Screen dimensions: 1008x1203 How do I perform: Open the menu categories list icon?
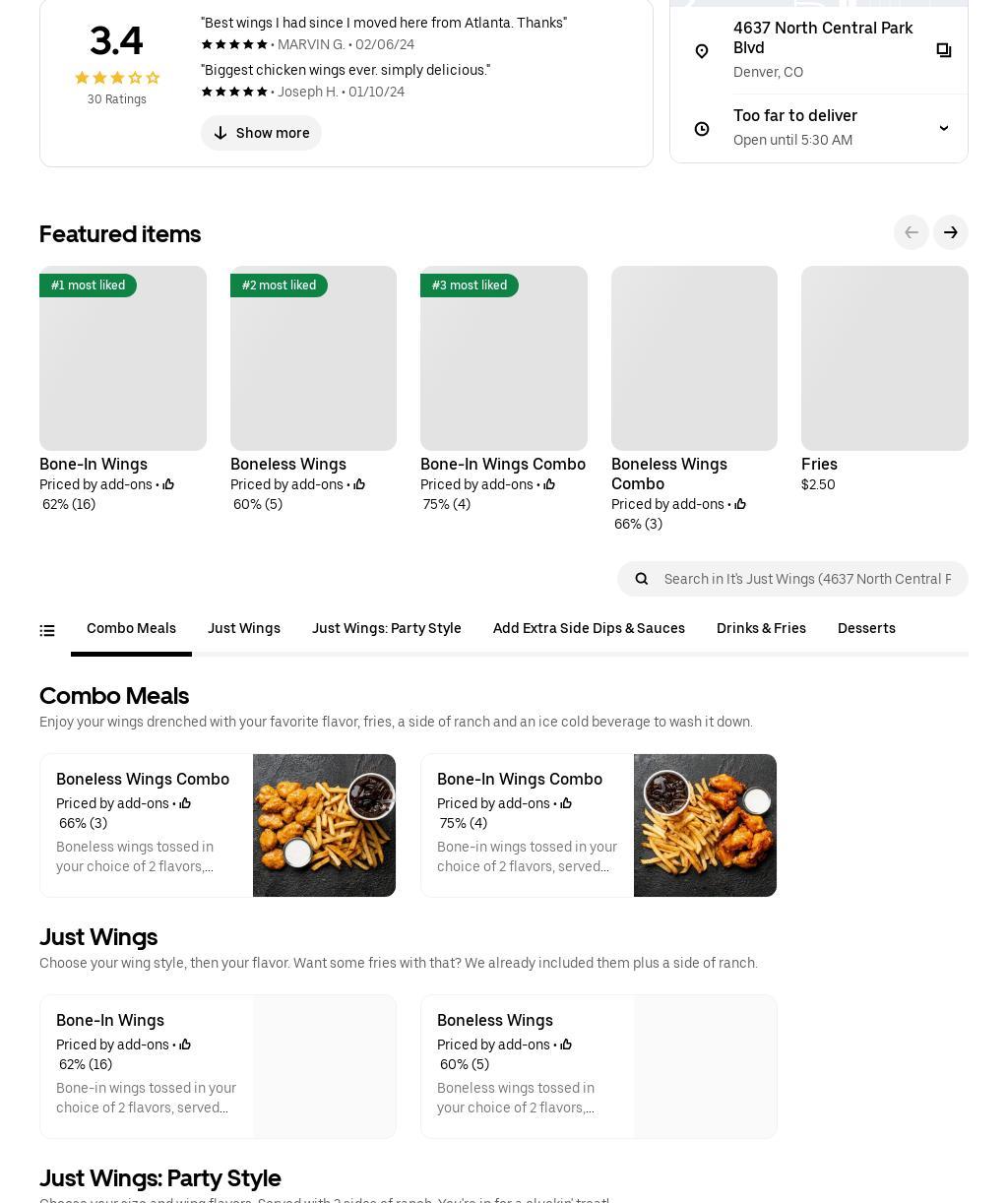click(x=47, y=631)
